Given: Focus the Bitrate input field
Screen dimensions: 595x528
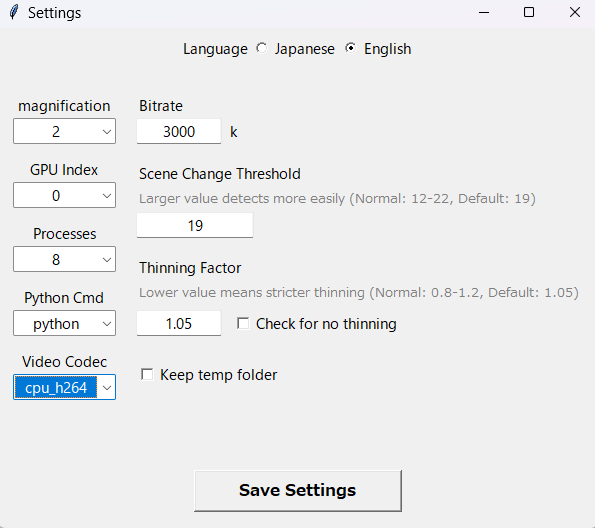Looking at the screenshot, I should coord(179,131).
